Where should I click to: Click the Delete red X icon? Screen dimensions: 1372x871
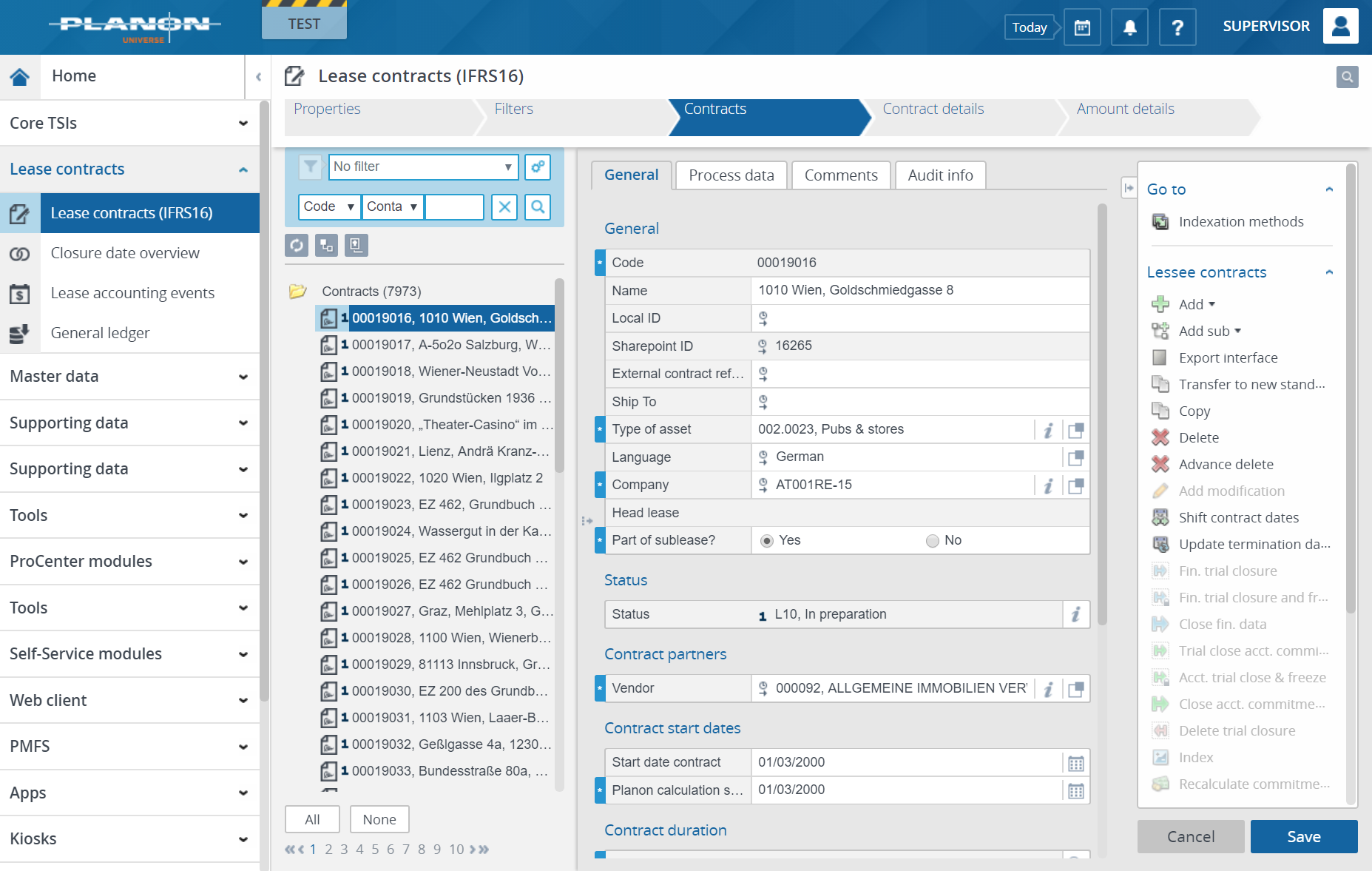click(x=1160, y=437)
